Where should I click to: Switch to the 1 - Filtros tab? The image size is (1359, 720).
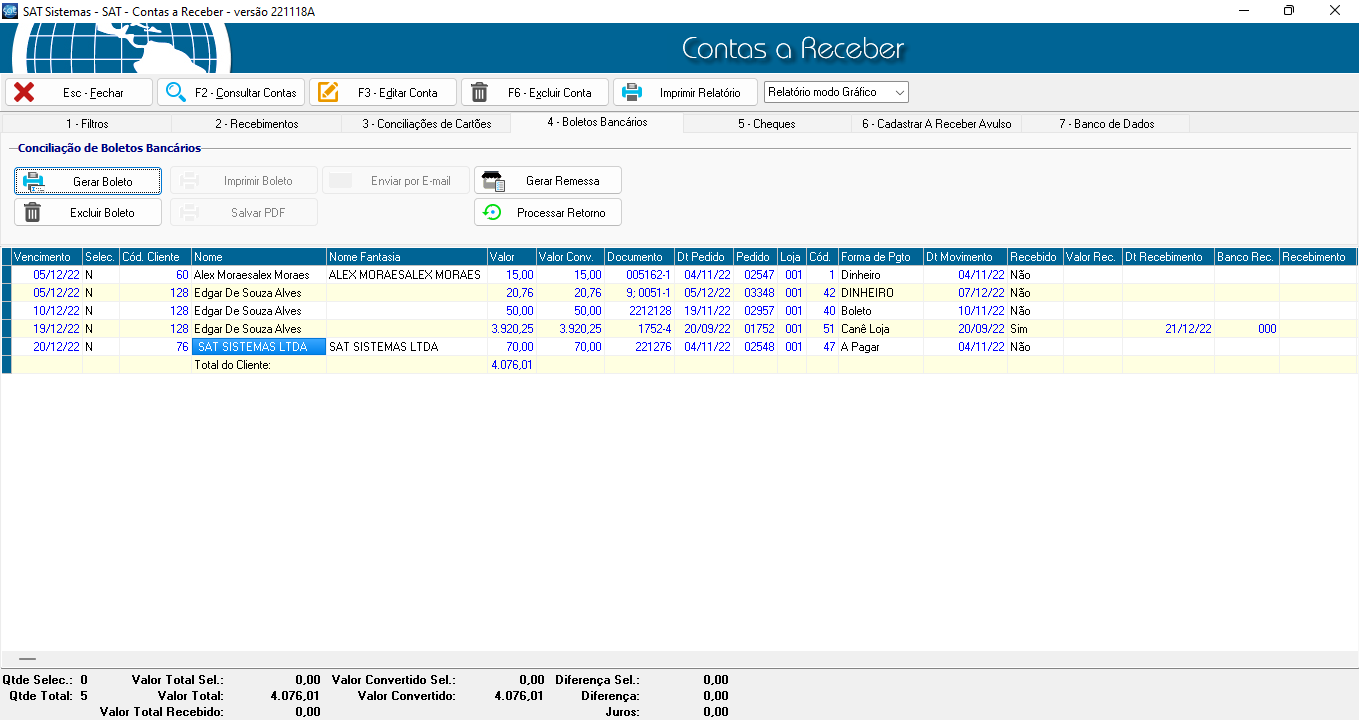coord(87,124)
